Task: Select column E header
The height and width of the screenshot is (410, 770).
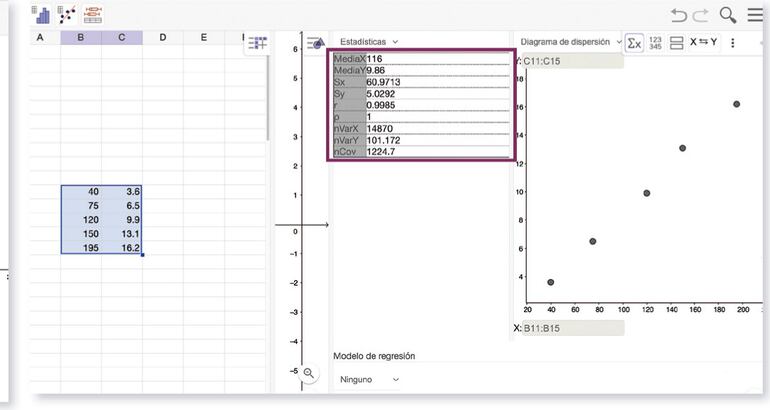Action: pos(203,38)
